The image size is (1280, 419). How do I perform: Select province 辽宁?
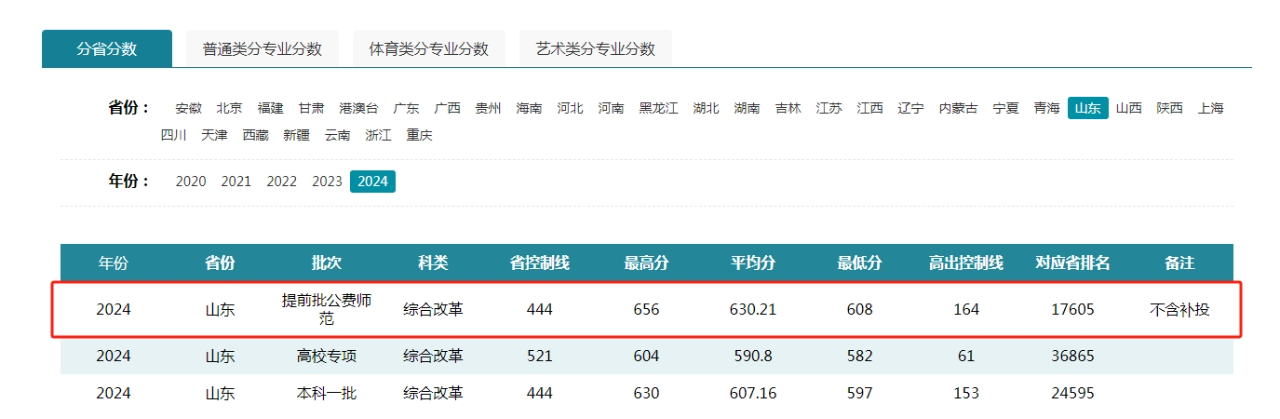[x=911, y=108]
